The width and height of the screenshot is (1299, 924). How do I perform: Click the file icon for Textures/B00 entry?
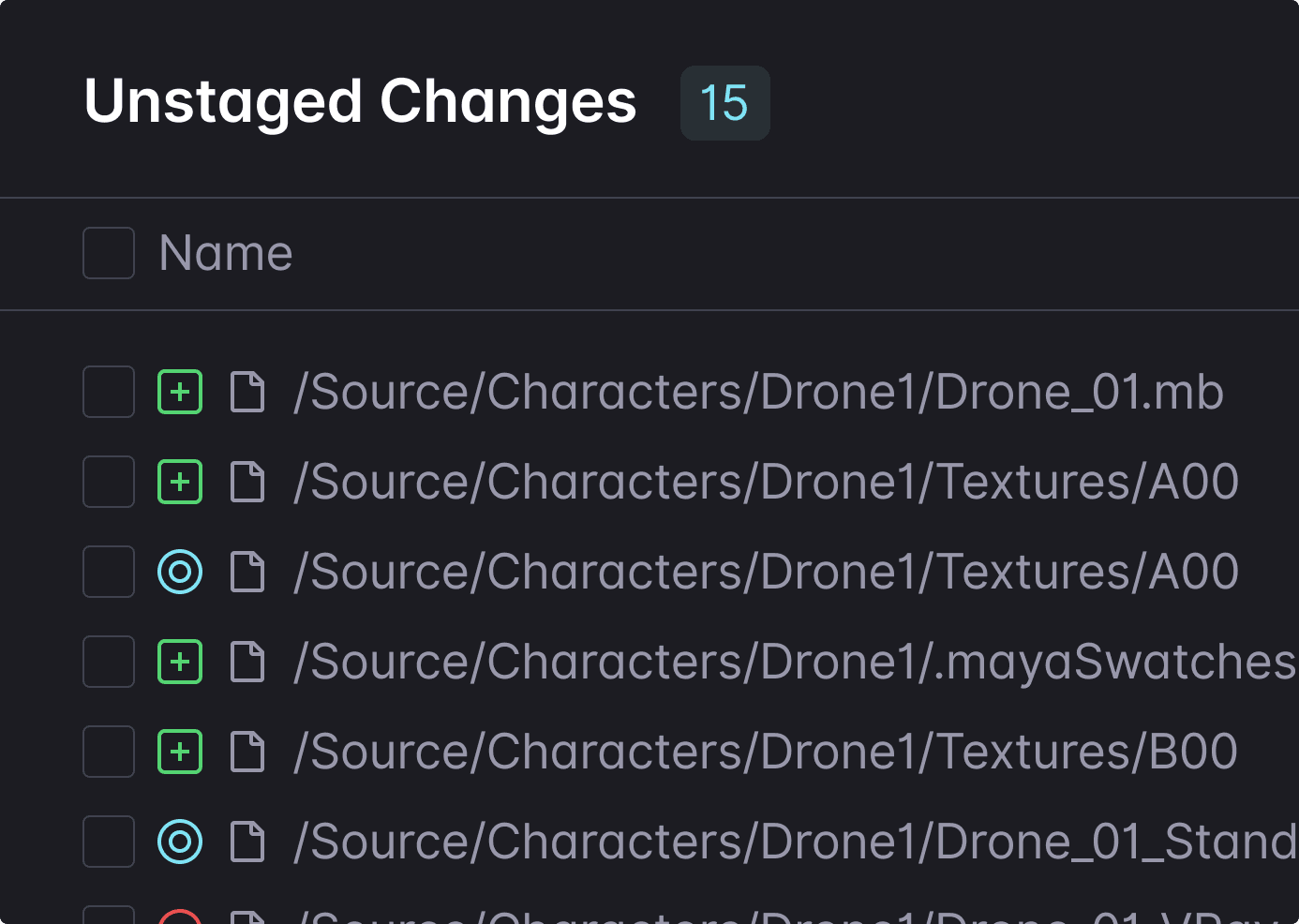(x=247, y=752)
